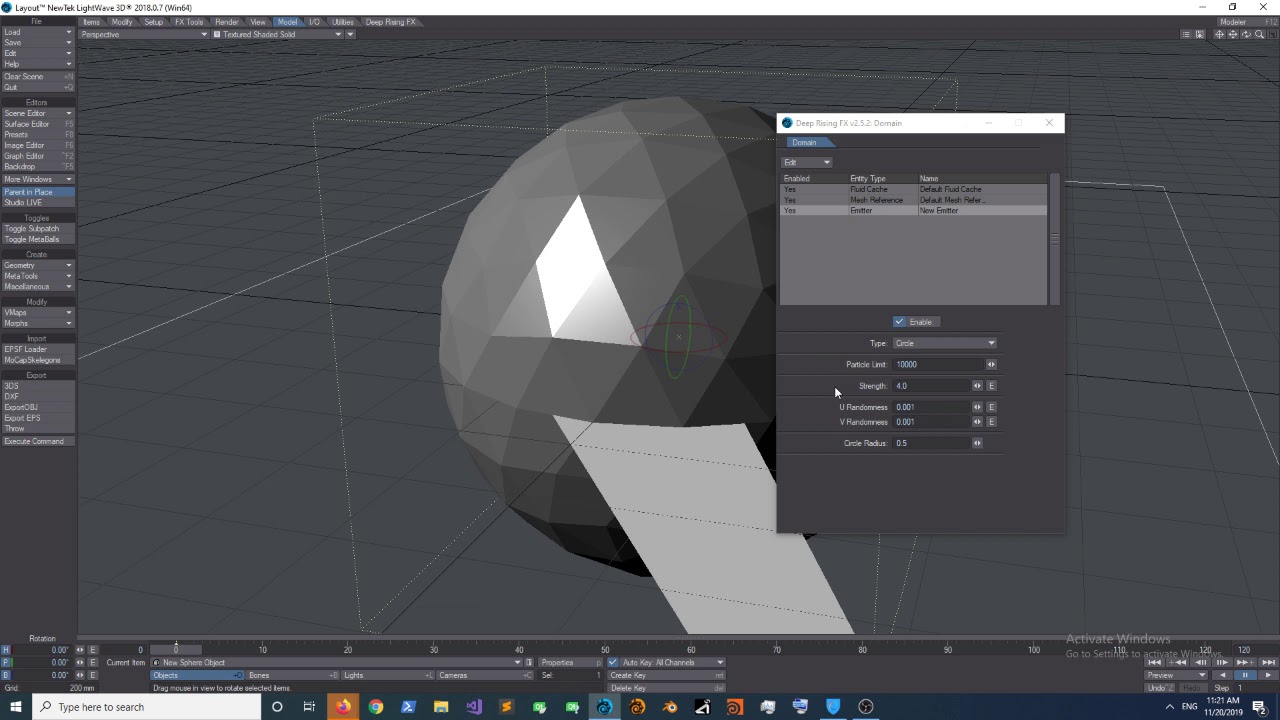Open the Perspective view dropdown

(144, 34)
